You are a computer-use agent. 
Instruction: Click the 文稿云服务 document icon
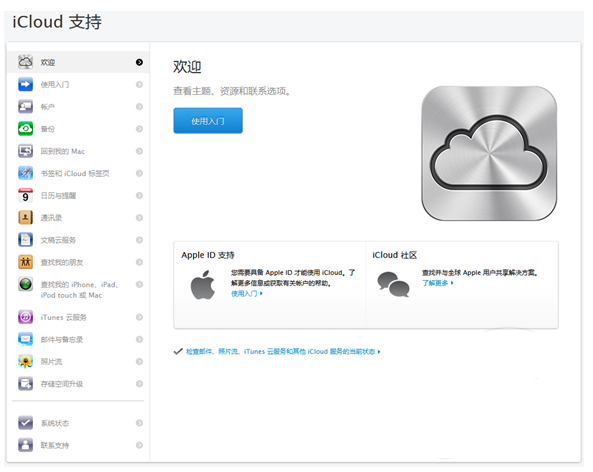tap(25, 240)
